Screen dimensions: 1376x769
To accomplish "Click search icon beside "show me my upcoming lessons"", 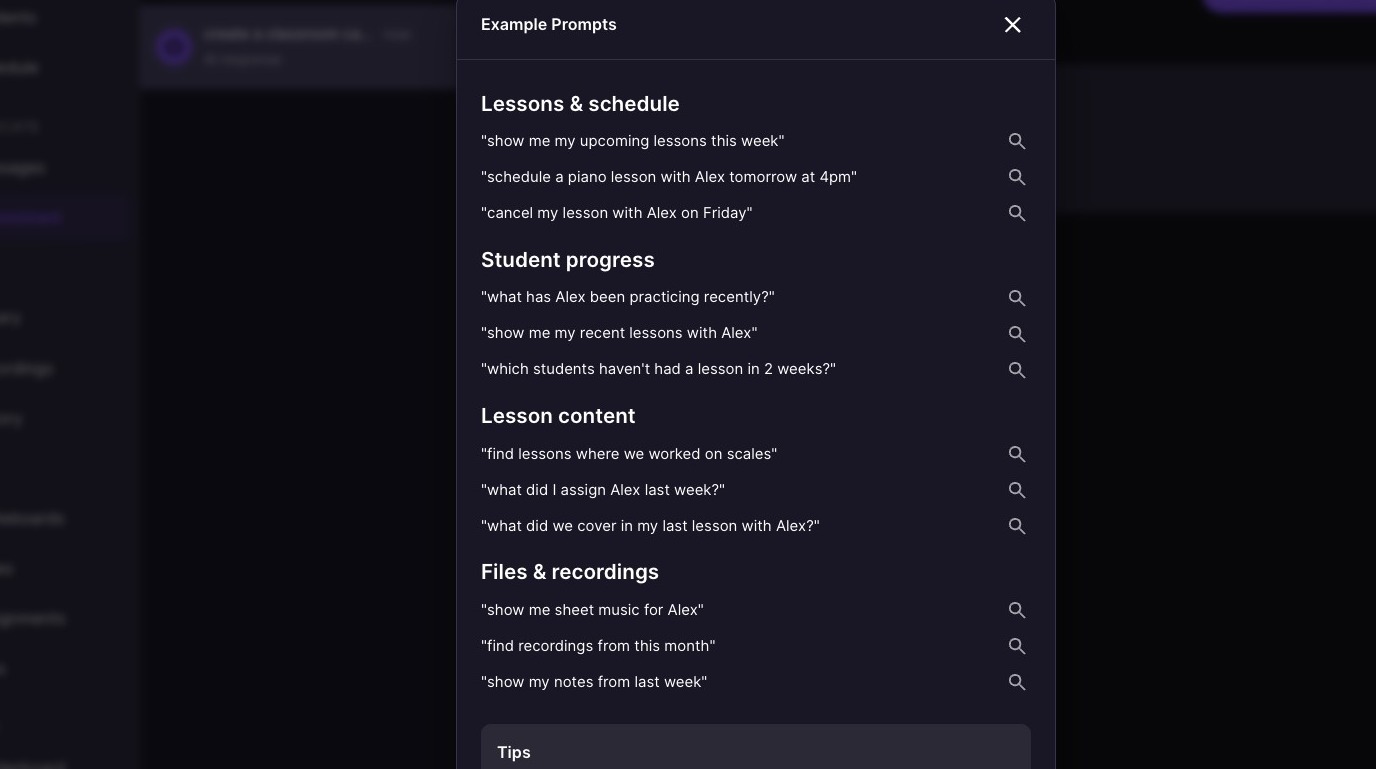I will point(1017,141).
